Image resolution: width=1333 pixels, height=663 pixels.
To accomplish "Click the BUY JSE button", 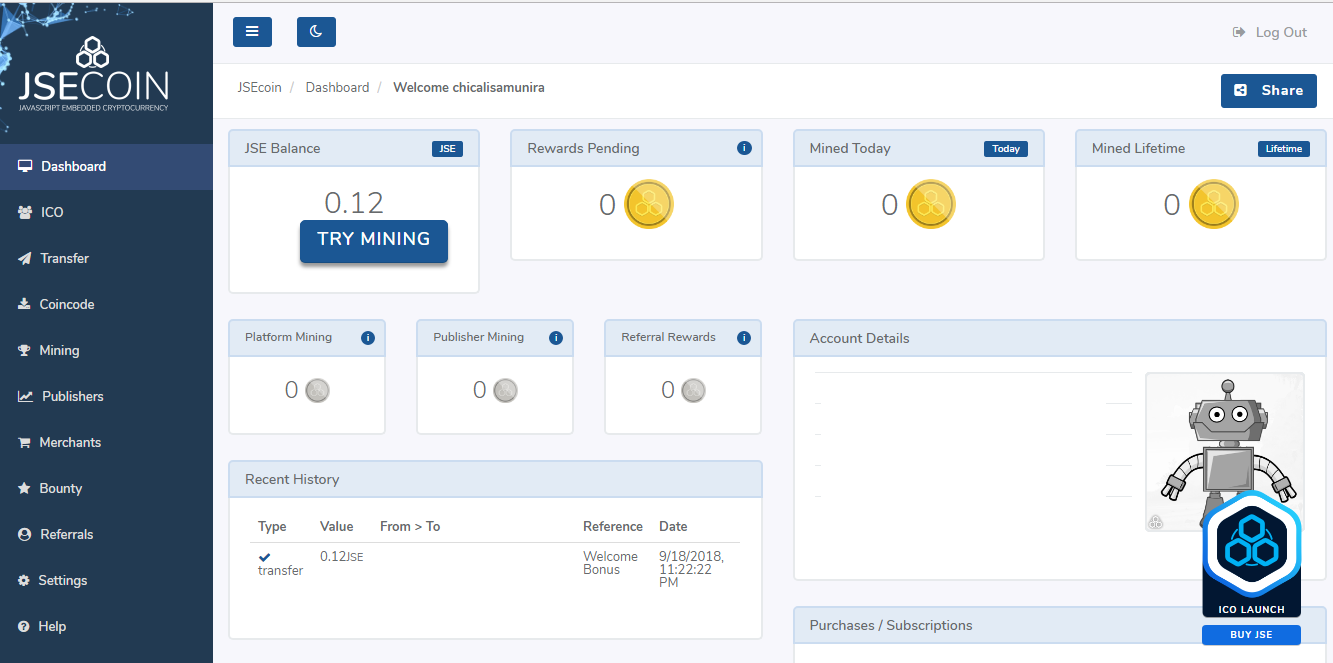I will [x=1251, y=635].
